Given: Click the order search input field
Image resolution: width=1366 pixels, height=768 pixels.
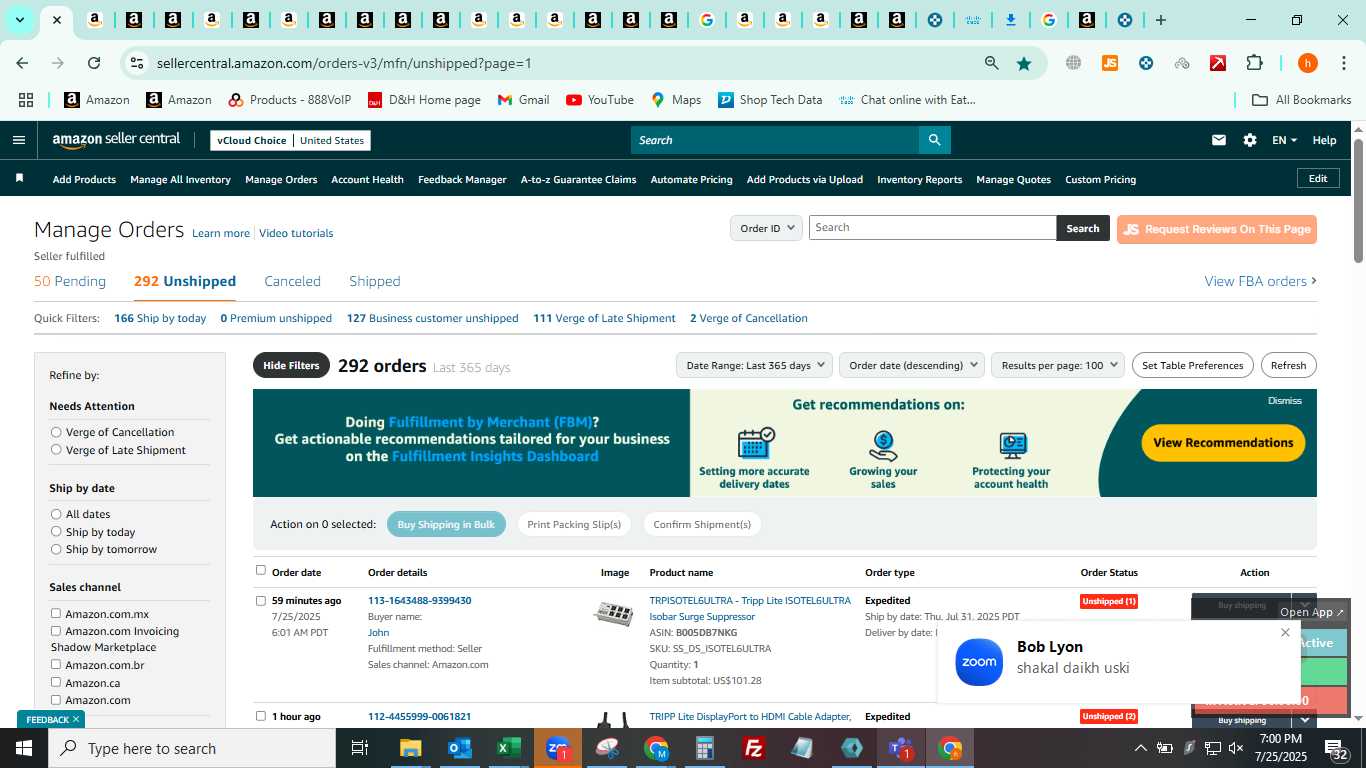Looking at the screenshot, I should tap(932, 227).
